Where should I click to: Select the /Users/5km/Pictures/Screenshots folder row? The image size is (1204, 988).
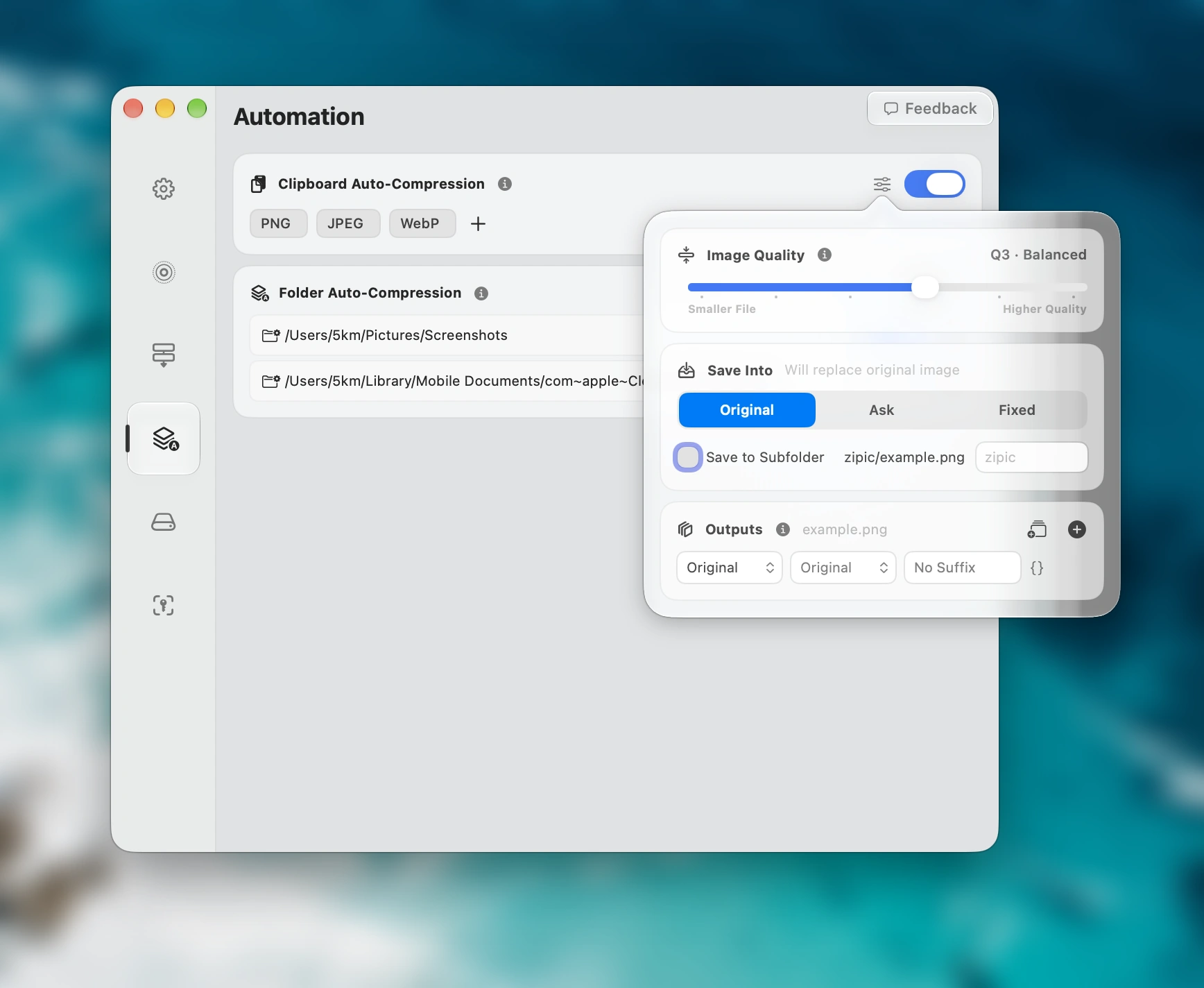[x=447, y=335]
